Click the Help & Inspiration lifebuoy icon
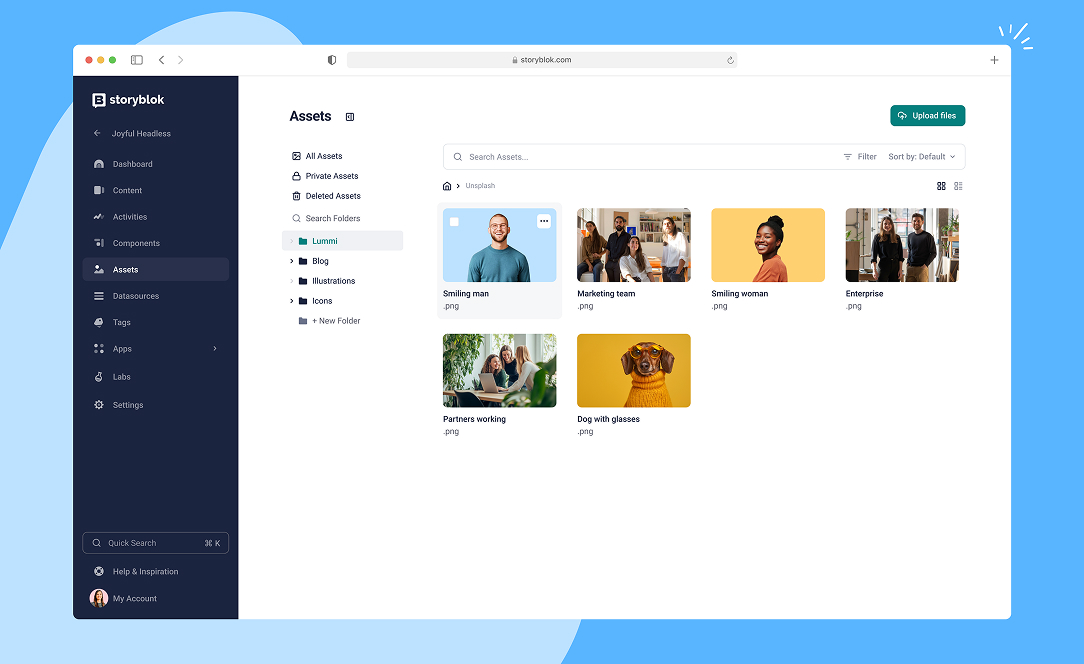The image size is (1084, 664). point(99,571)
